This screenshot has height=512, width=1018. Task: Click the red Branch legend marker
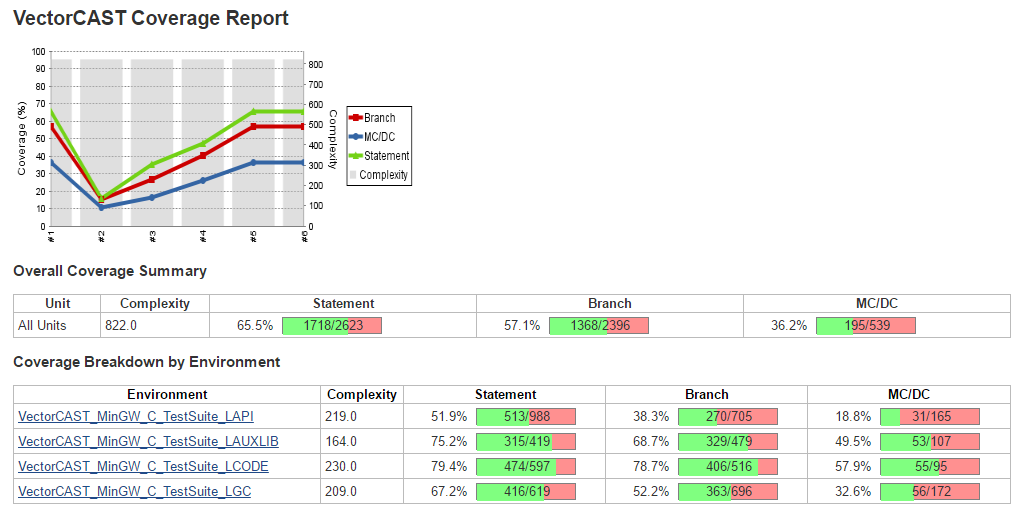[x=356, y=117]
